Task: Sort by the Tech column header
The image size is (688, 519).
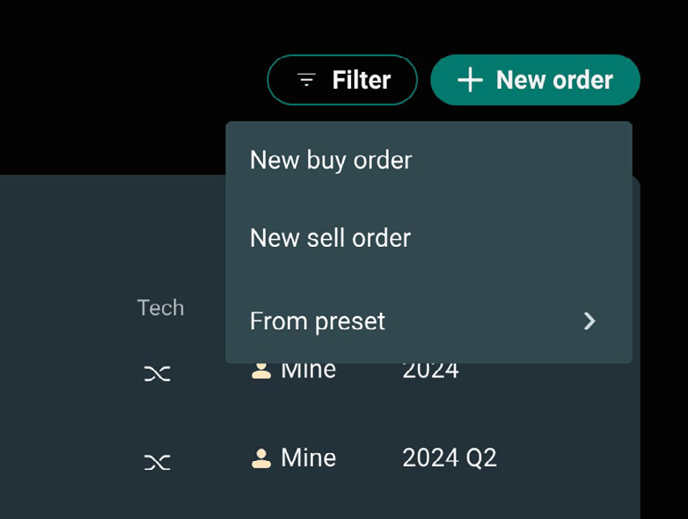Action: [161, 307]
